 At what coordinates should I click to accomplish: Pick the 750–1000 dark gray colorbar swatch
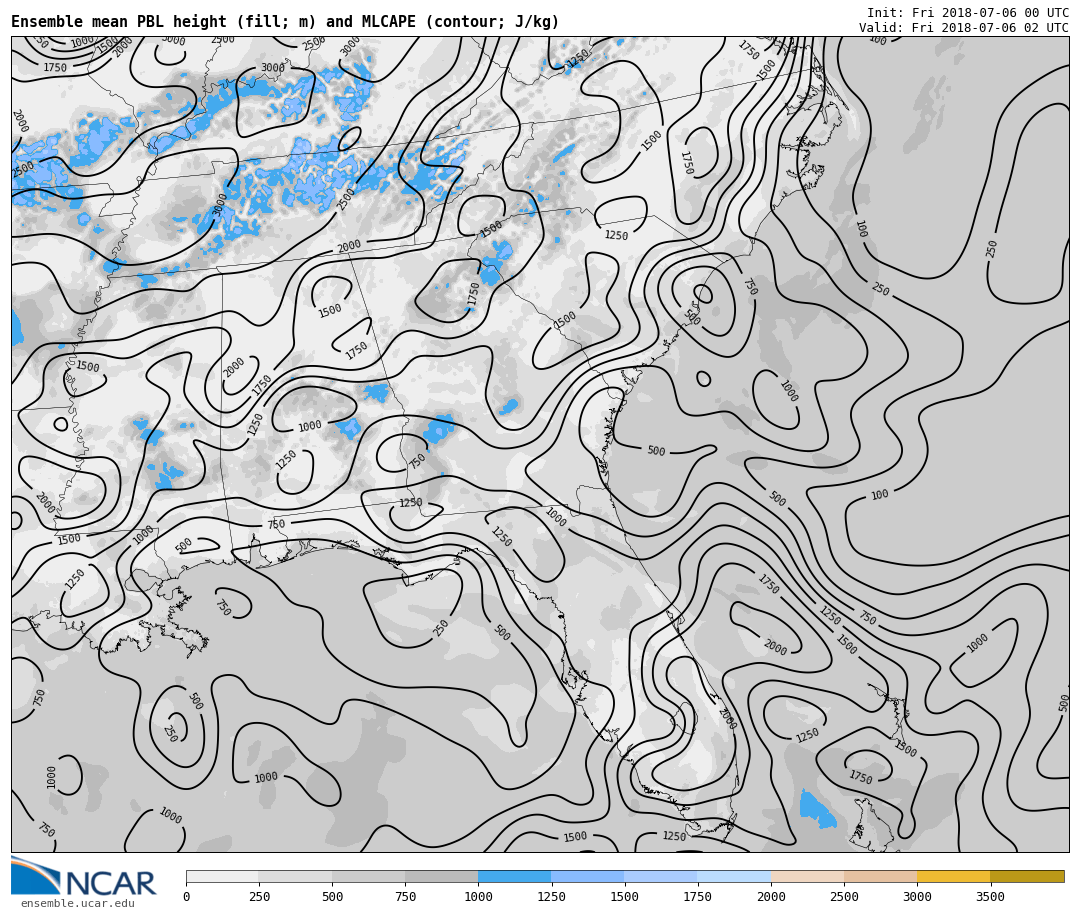point(441,876)
